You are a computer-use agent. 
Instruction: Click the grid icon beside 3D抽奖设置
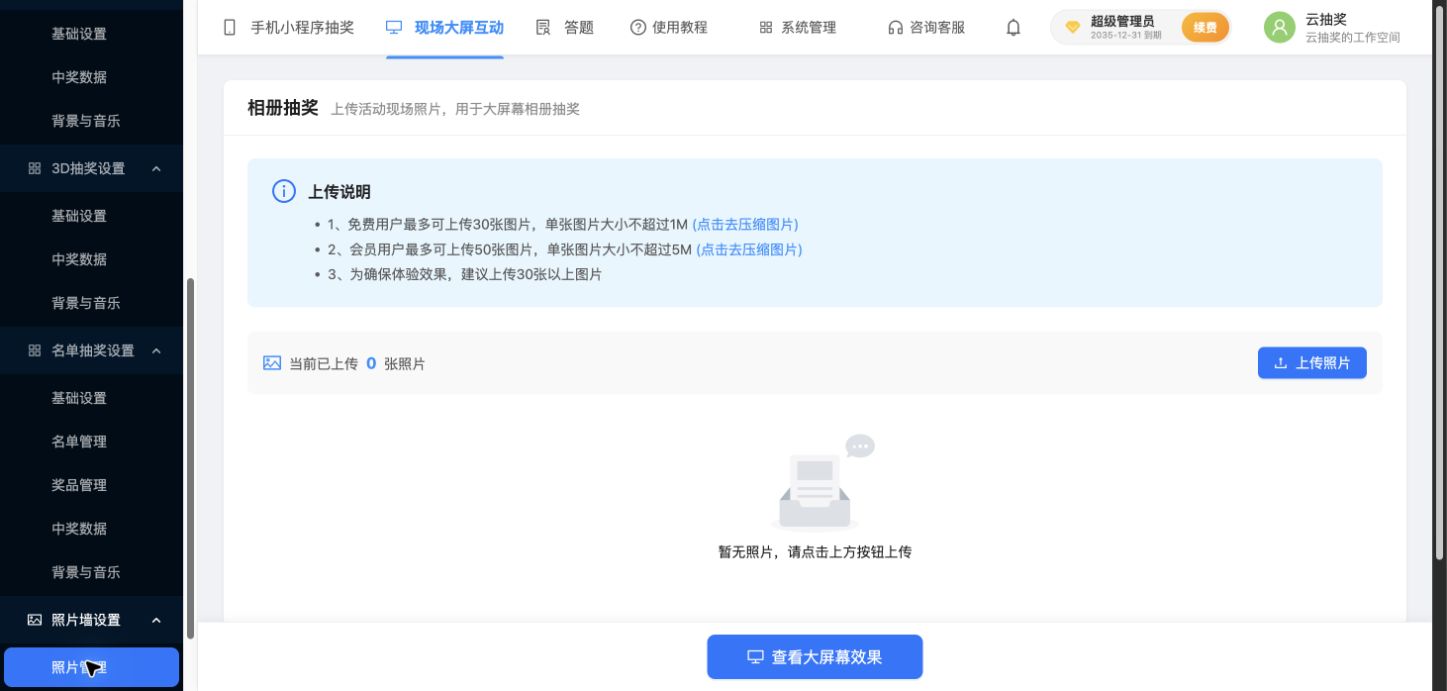(35, 169)
